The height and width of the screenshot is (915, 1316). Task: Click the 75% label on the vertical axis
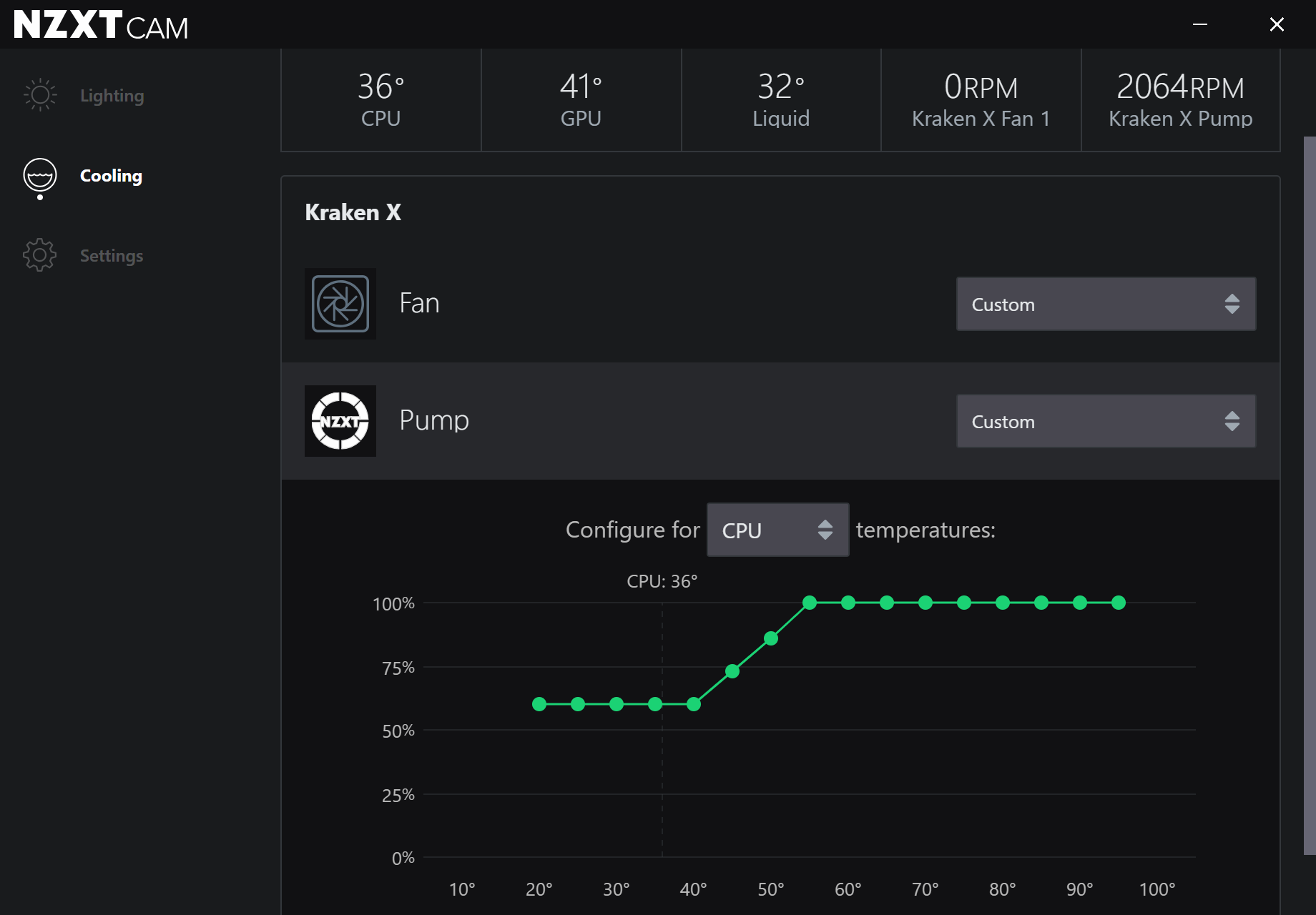(398, 668)
